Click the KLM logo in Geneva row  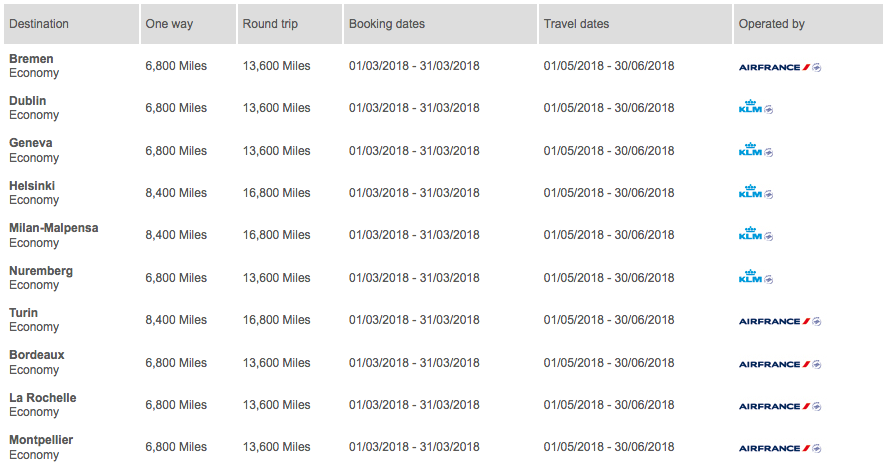click(755, 151)
